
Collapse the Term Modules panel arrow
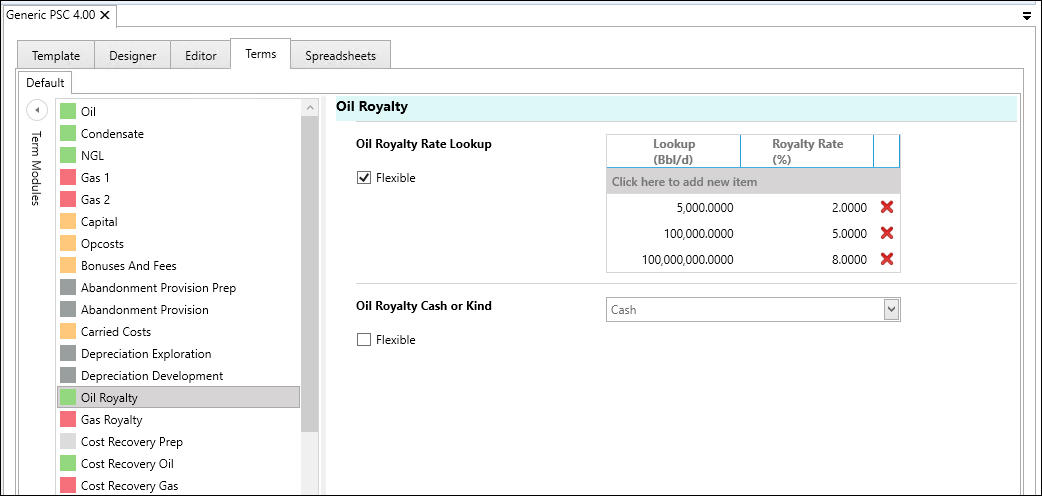[37, 110]
